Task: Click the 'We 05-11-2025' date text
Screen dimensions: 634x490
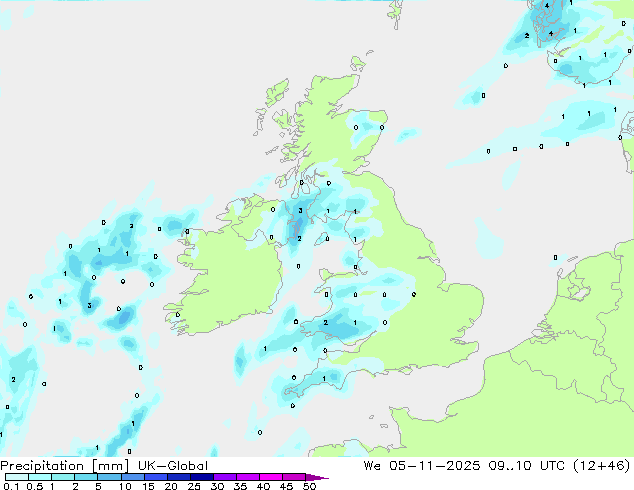Action: [x=422, y=465]
